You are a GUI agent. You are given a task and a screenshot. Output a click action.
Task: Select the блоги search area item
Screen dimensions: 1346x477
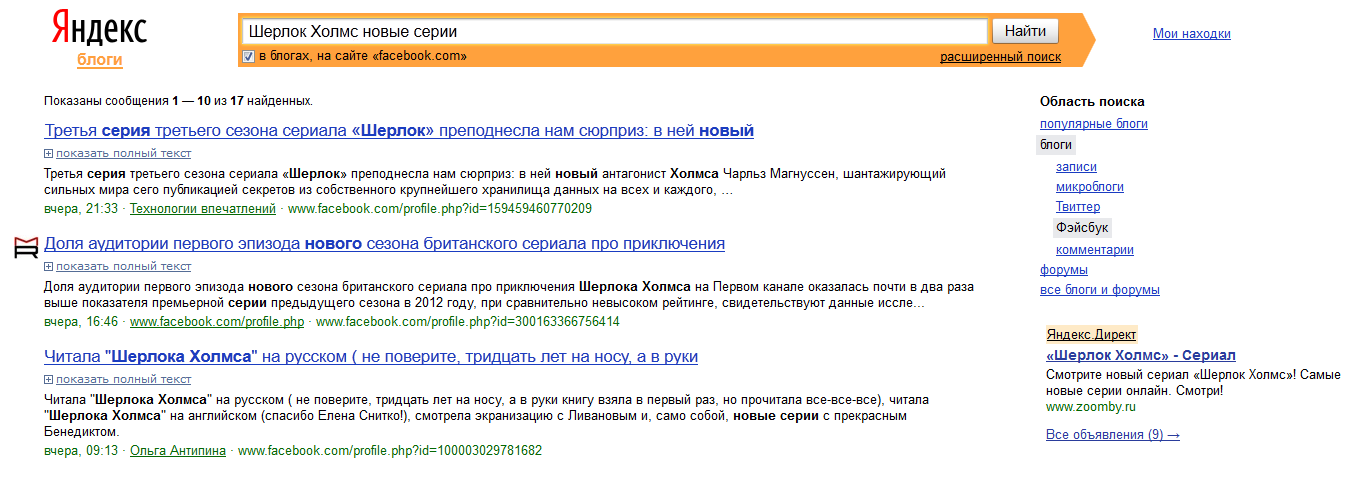tap(1055, 145)
